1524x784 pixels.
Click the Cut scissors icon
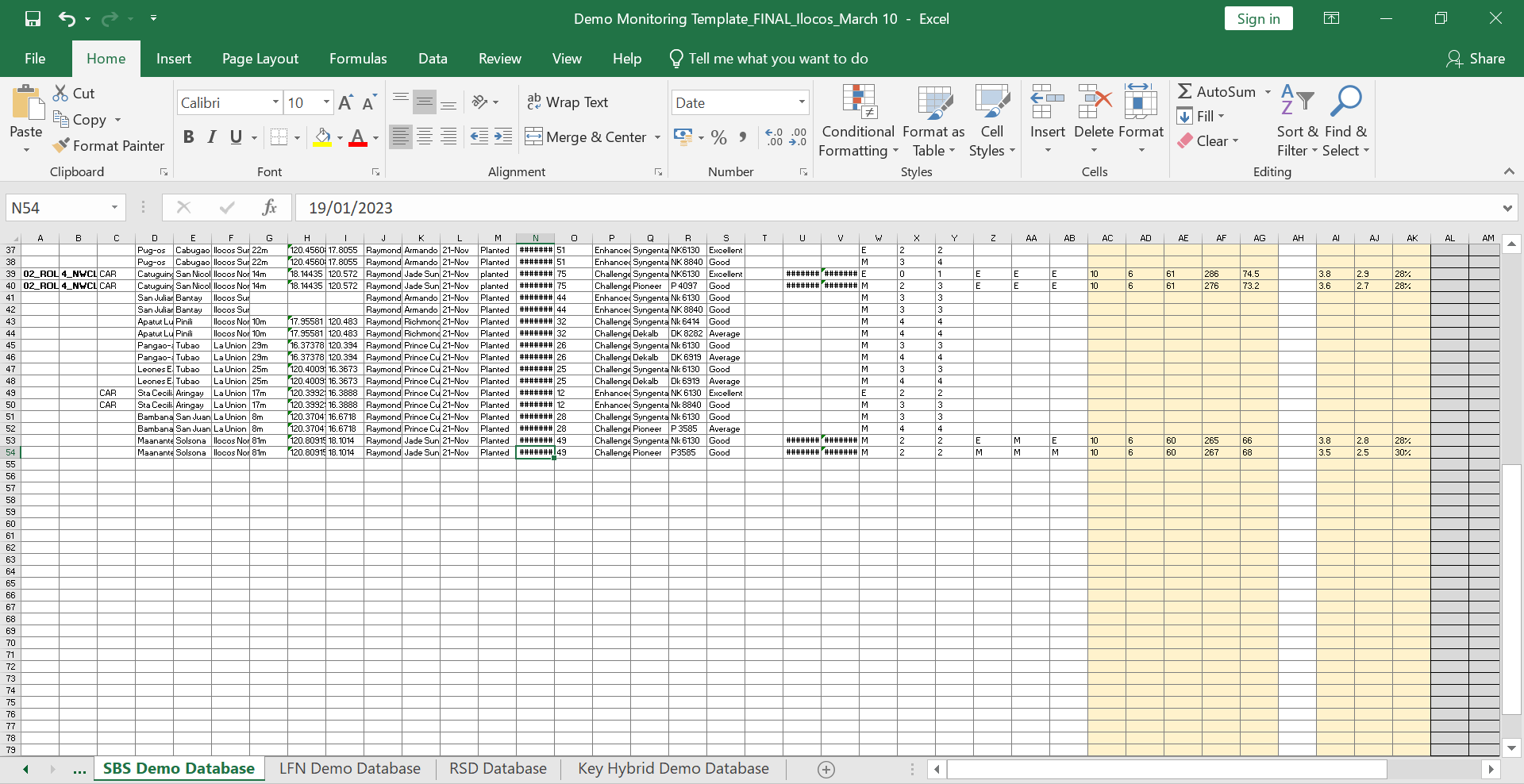(x=60, y=93)
